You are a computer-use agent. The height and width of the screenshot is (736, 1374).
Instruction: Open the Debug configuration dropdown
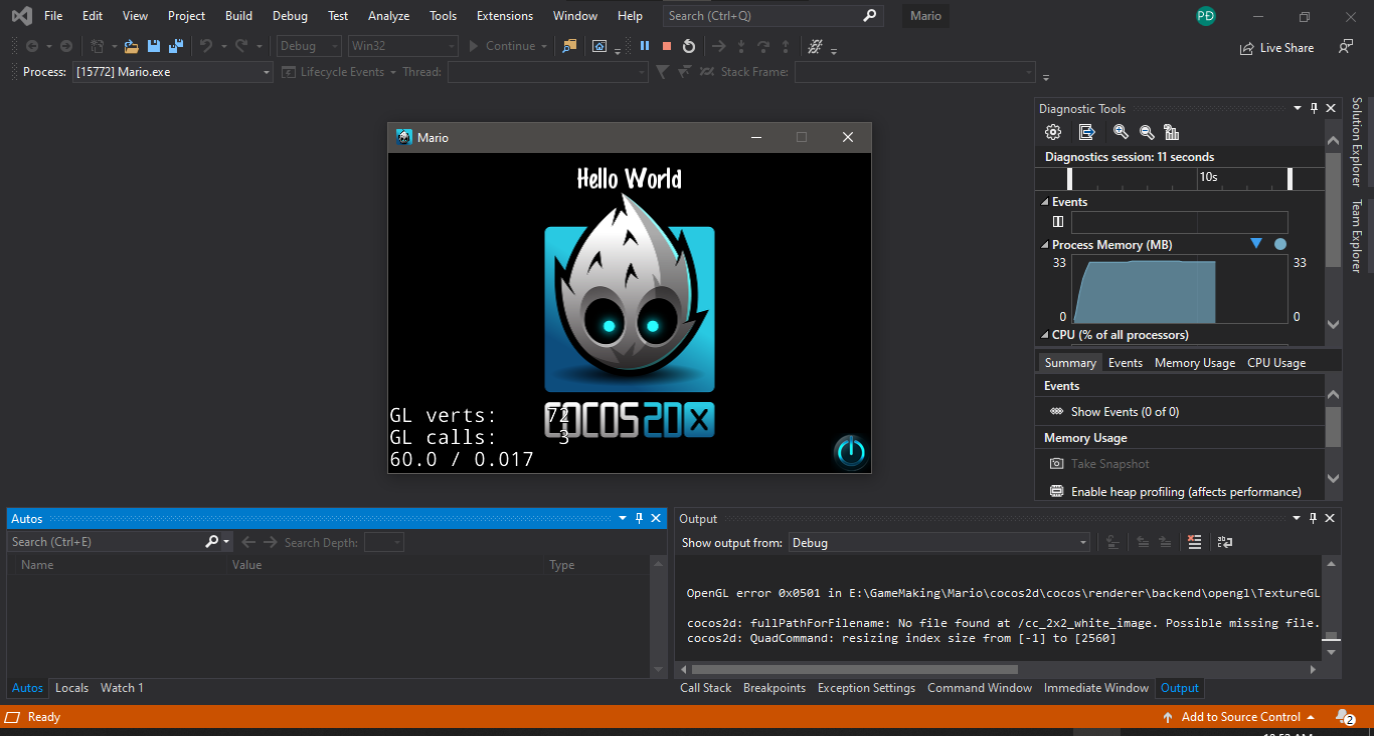click(308, 46)
